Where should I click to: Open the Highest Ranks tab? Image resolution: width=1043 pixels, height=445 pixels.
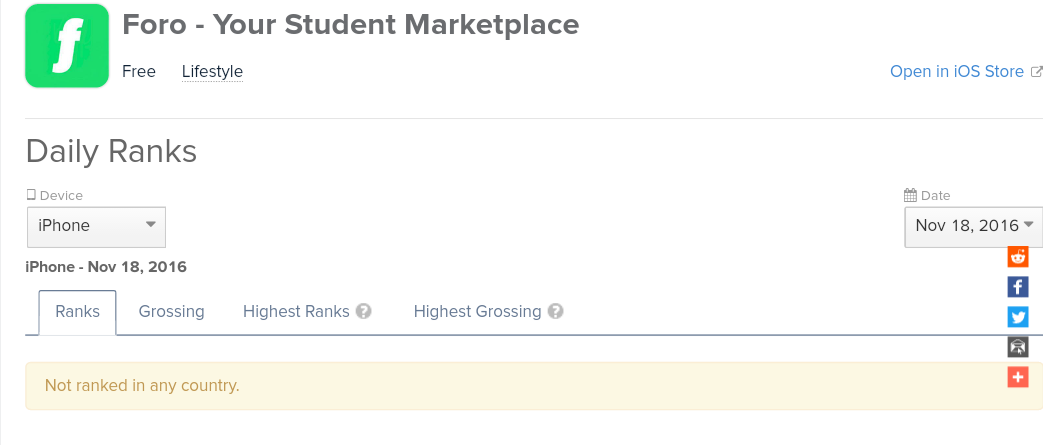296,312
